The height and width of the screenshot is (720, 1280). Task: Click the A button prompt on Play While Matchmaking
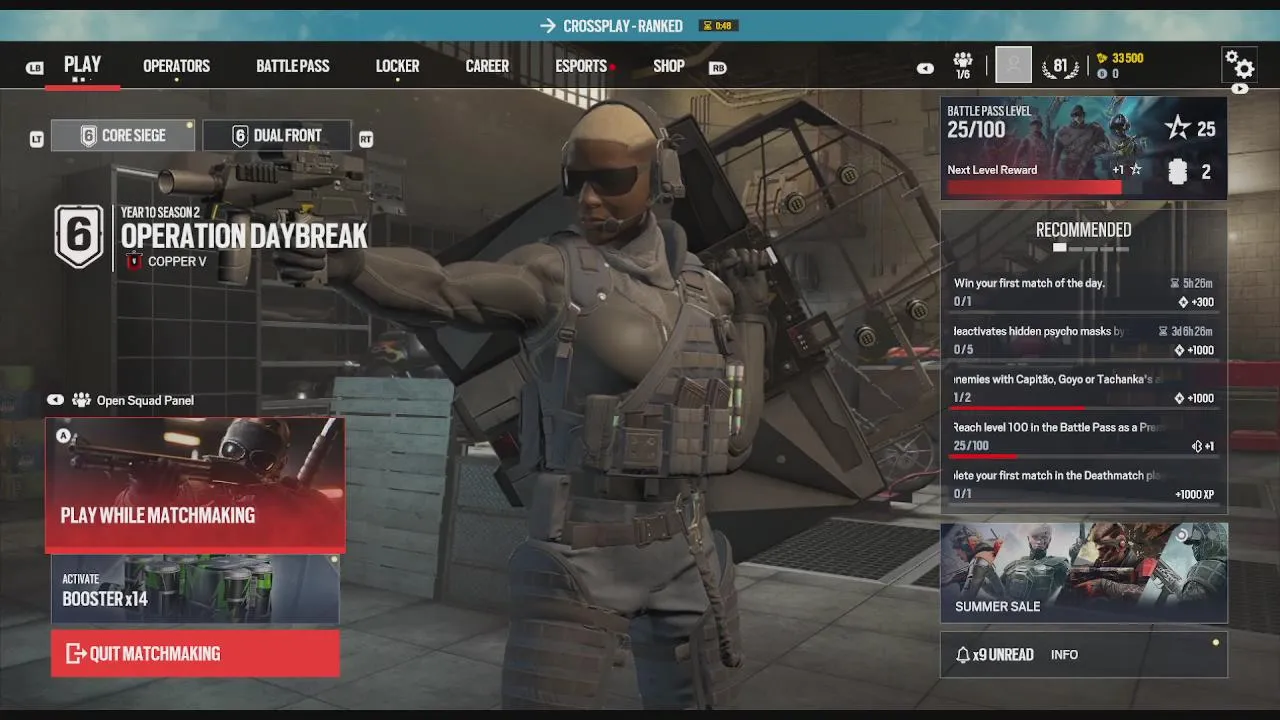tap(63, 436)
